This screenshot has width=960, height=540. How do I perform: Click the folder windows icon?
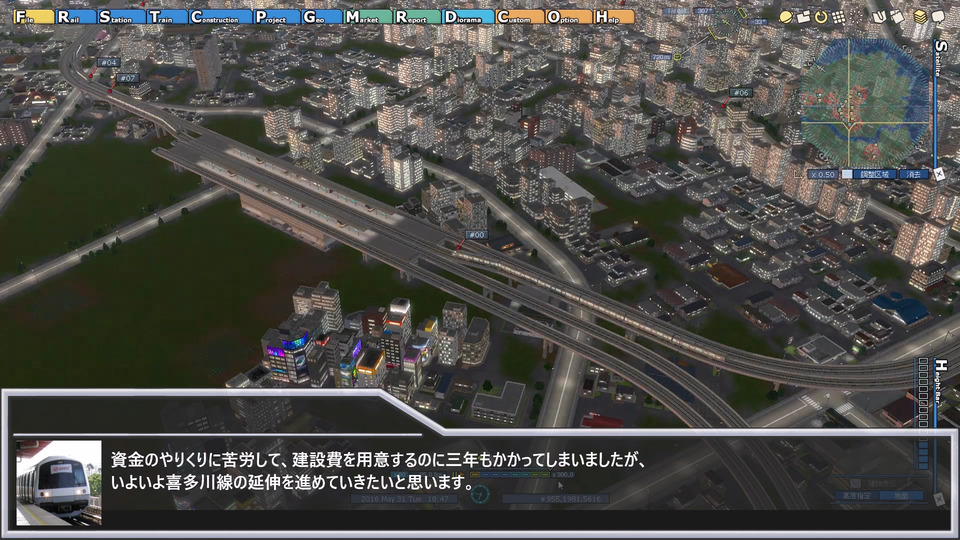pyautogui.click(x=803, y=18)
